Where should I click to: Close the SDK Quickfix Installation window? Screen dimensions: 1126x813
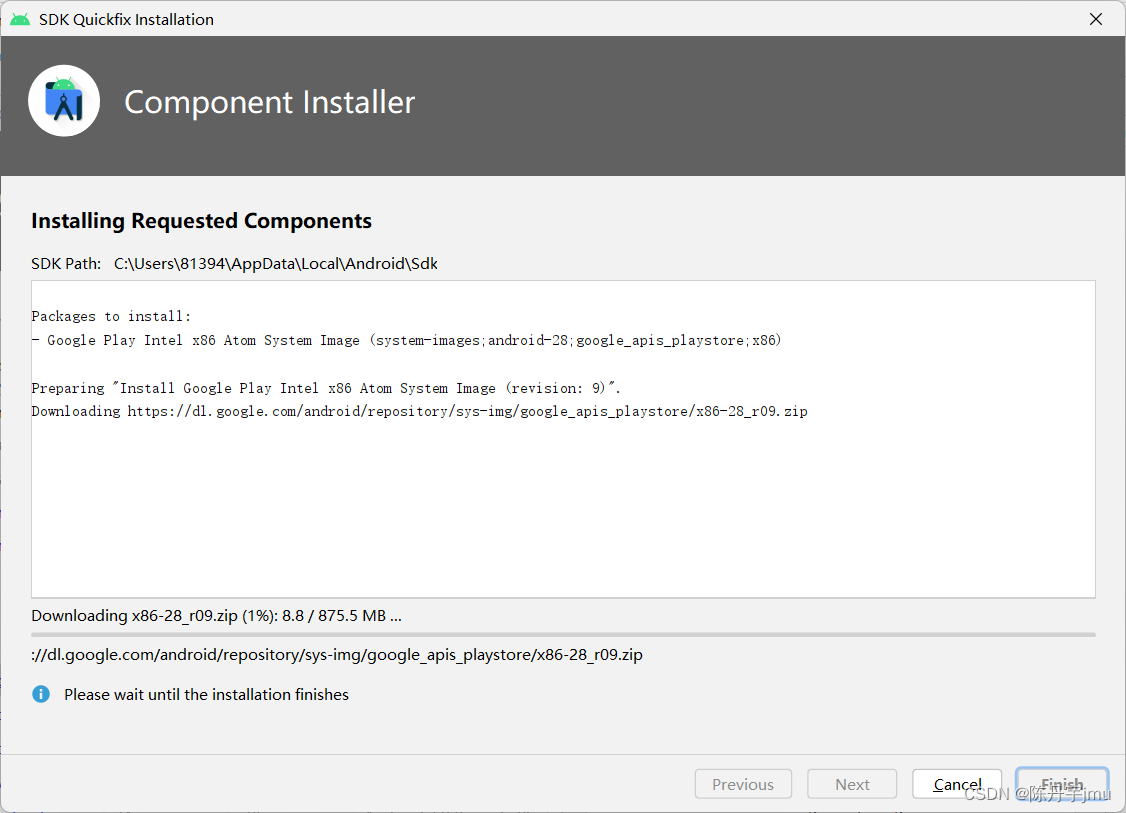(x=1096, y=19)
